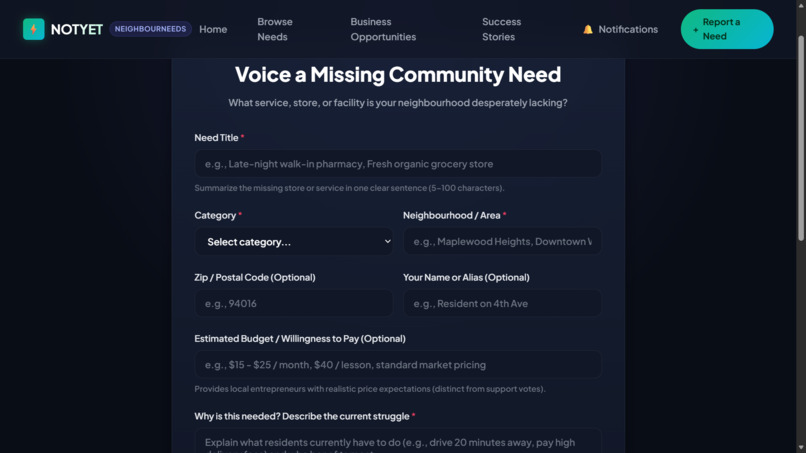Click the Voice a Missing Community Need heading

(398, 75)
